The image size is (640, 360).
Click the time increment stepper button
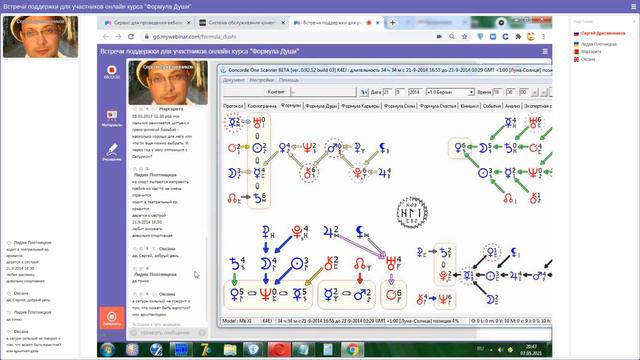click(x=535, y=92)
